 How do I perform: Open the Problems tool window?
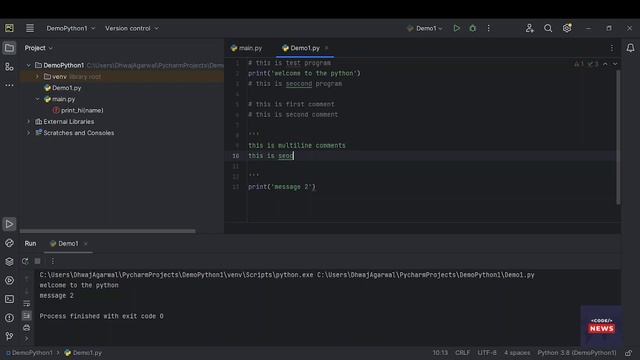9,318
